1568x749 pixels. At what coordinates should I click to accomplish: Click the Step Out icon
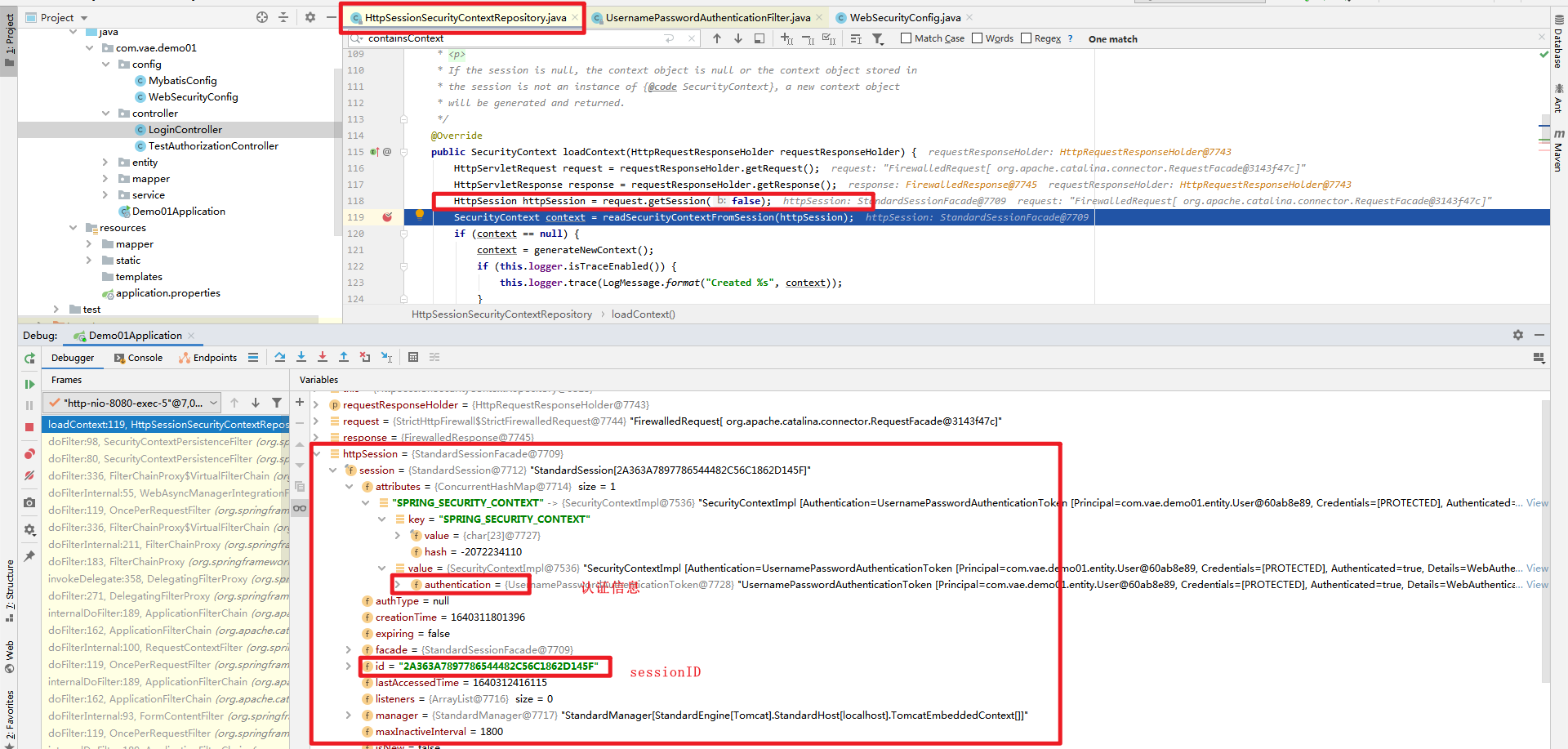pos(344,357)
